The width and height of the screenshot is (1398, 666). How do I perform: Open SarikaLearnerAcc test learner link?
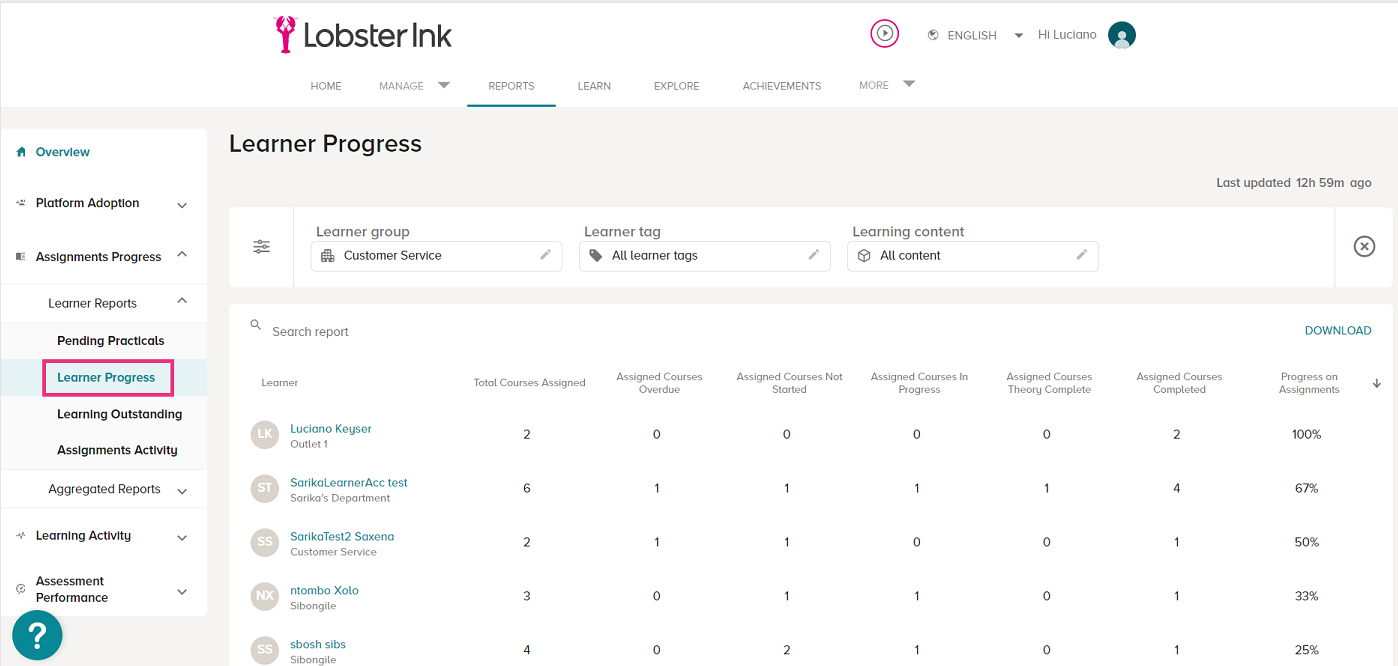click(x=349, y=483)
